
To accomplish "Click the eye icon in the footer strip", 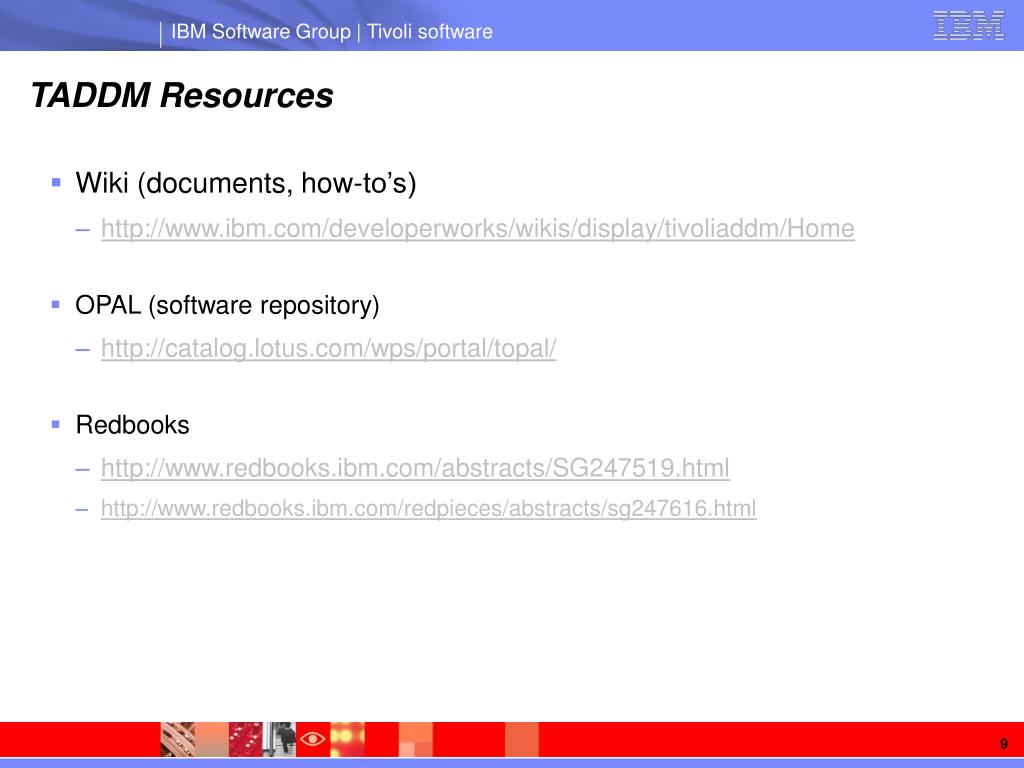I will [x=313, y=739].
